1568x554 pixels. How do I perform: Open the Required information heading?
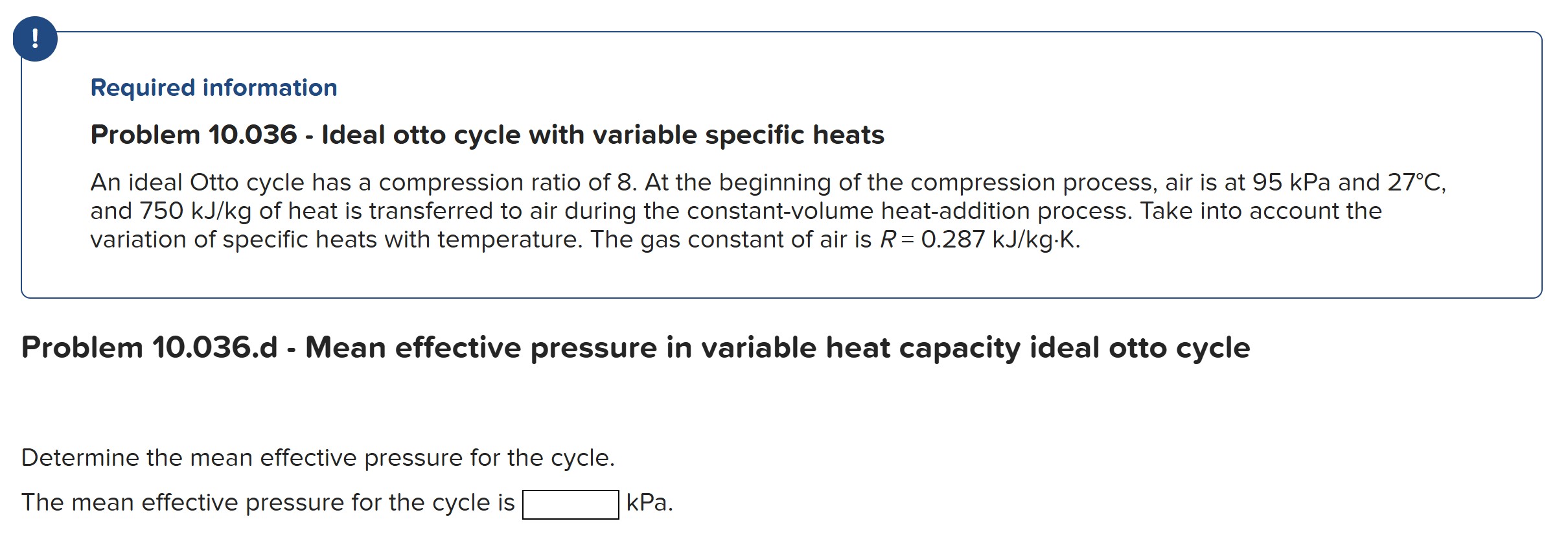point(214,88)
